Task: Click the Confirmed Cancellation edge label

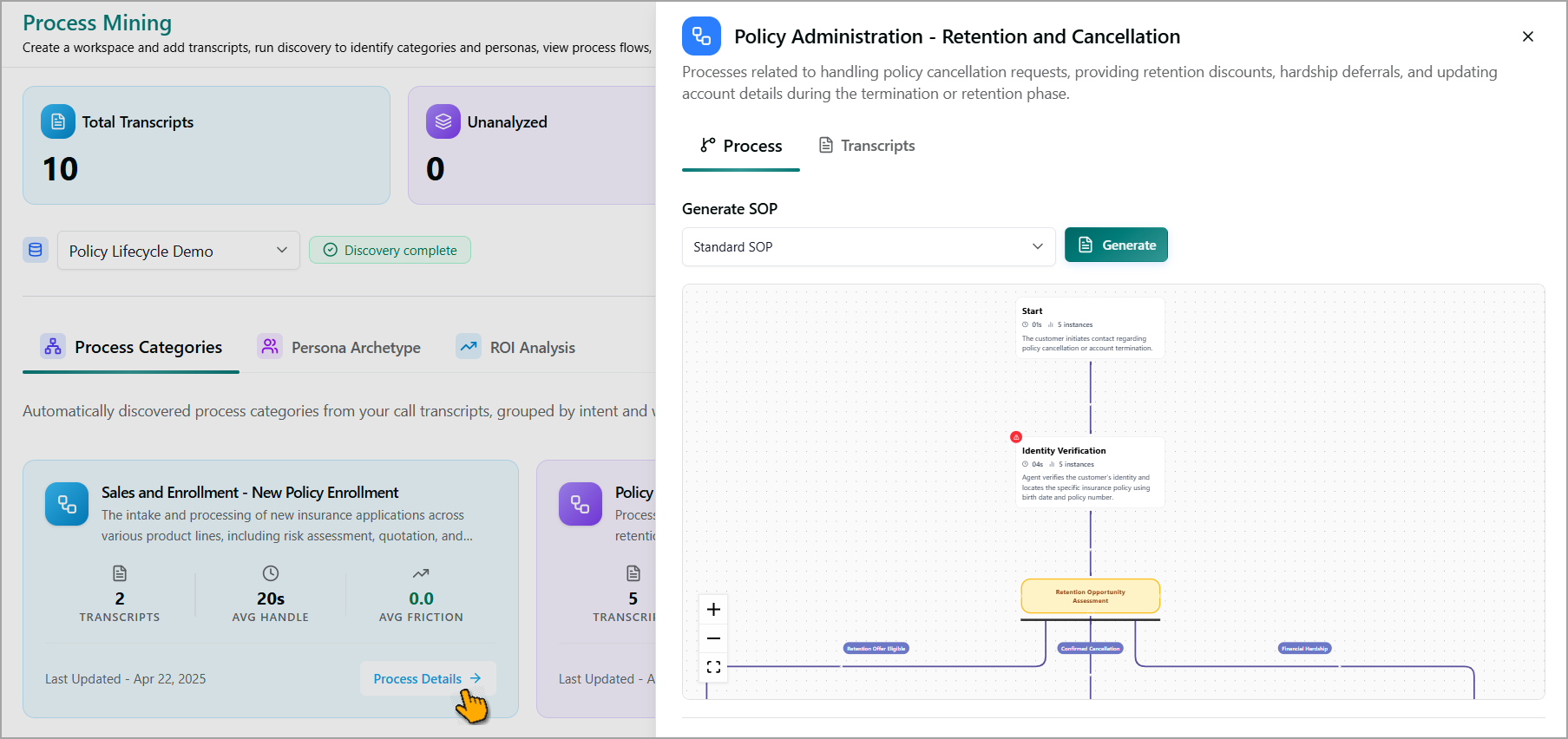Action: (1091, 648)
